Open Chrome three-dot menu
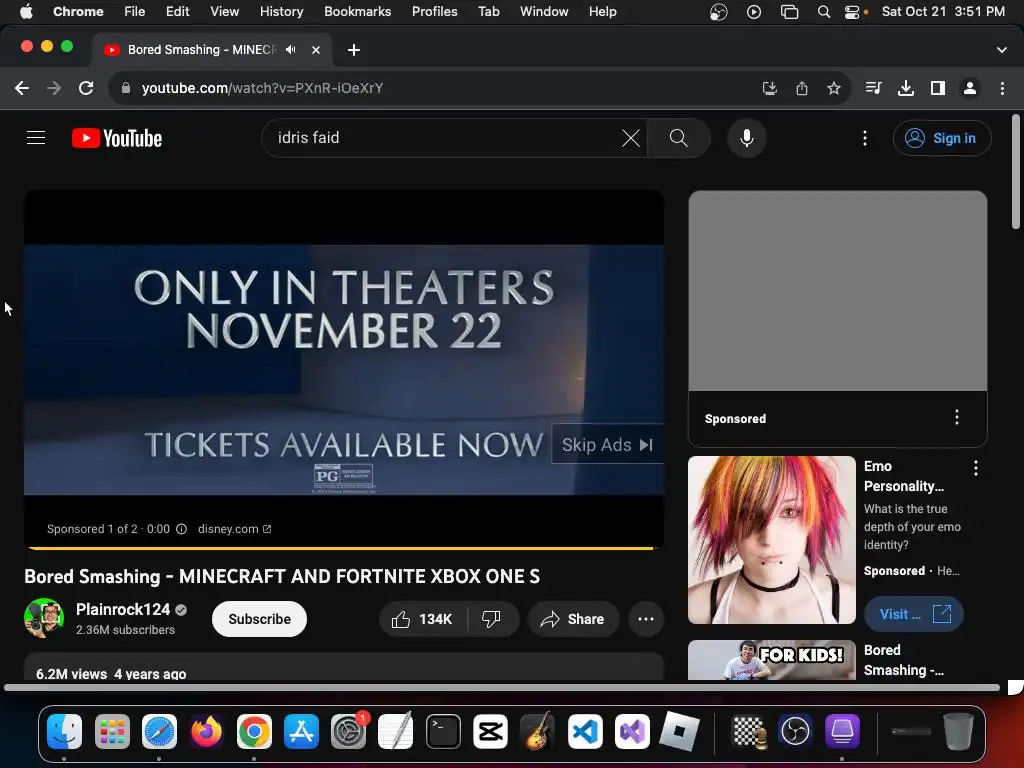This screenshot has width=1024, height=768. [x=1002, y=88]
